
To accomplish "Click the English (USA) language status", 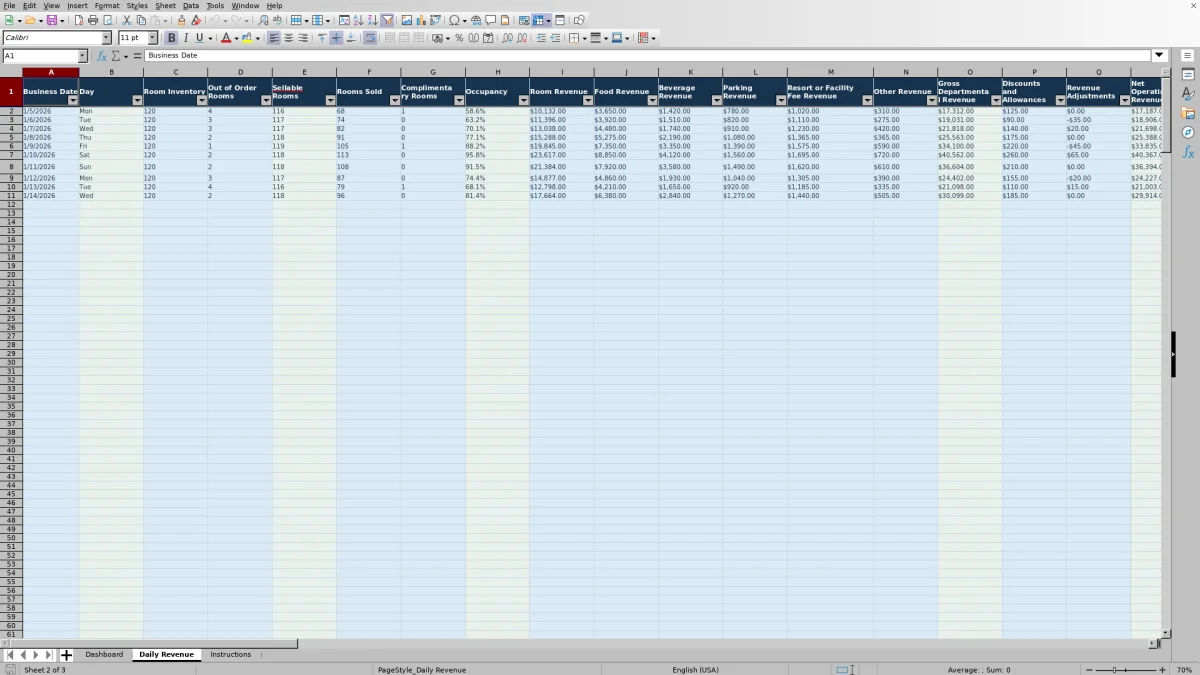I will pyautogui.click(x=695, y=669).
